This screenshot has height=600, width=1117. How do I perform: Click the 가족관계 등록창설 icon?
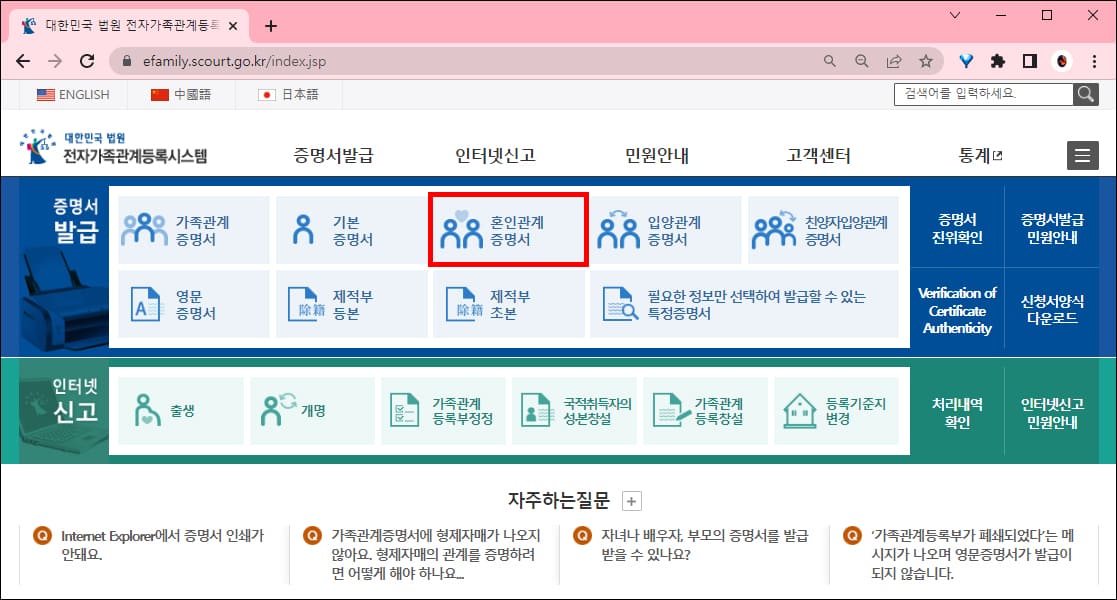coord(668,410)
